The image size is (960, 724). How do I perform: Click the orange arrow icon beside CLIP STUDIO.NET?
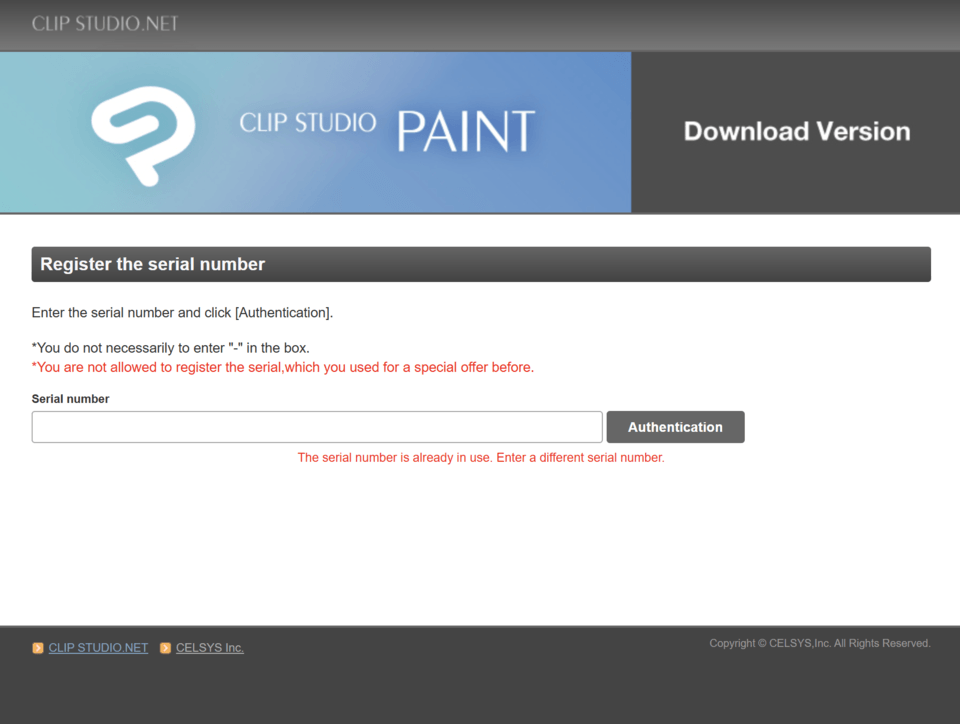point(38,648)
